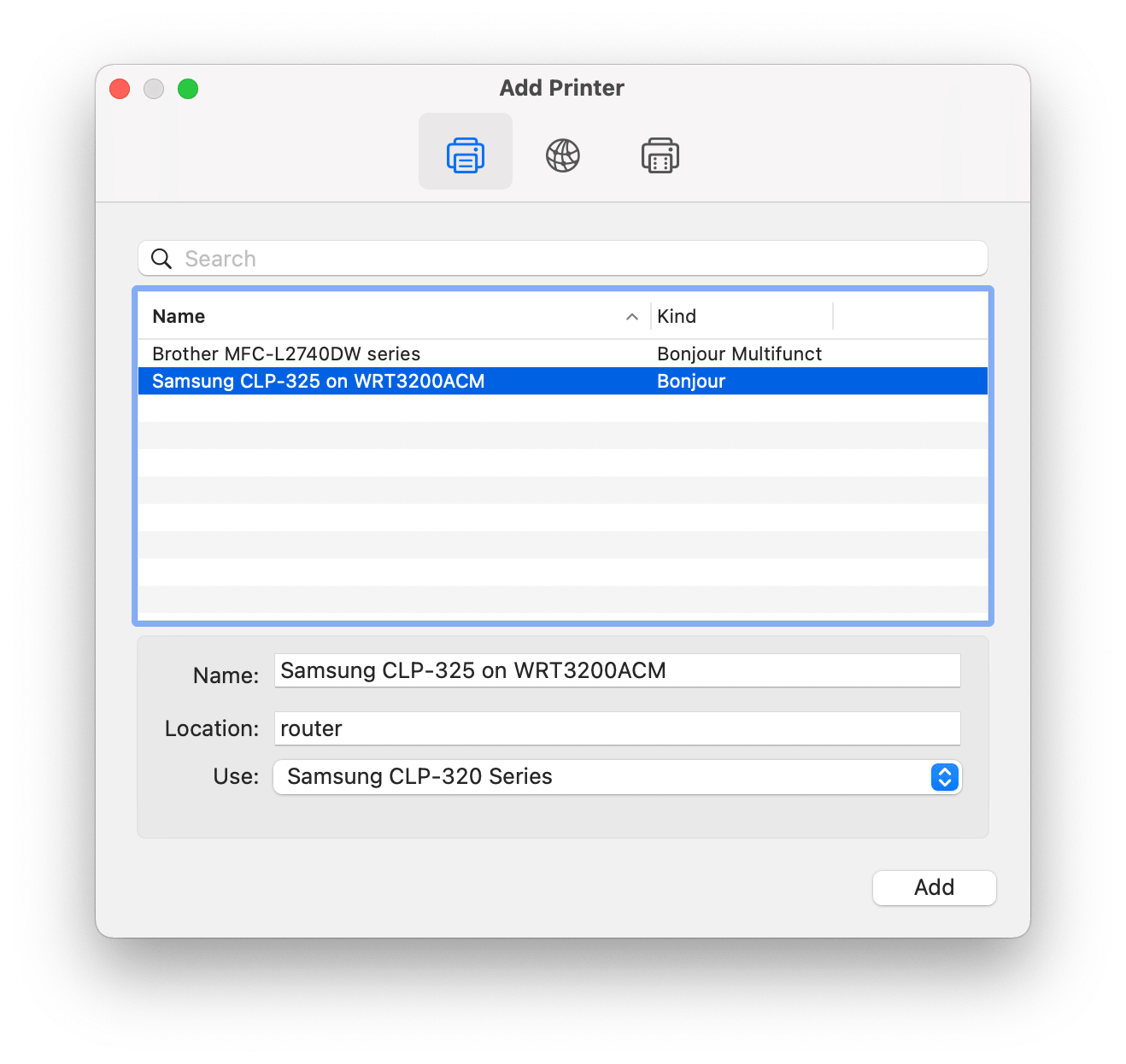
Task: Click the Add button
Action: tap(934, 887)
